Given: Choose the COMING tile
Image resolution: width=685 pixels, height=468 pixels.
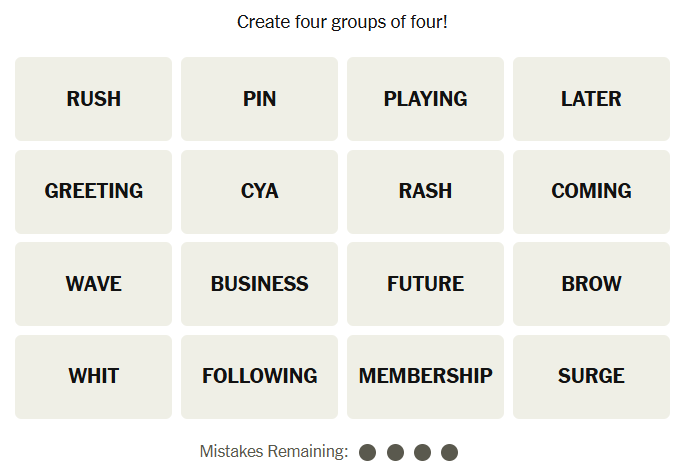Looking at the screenshot, I should tap(591, 191).
